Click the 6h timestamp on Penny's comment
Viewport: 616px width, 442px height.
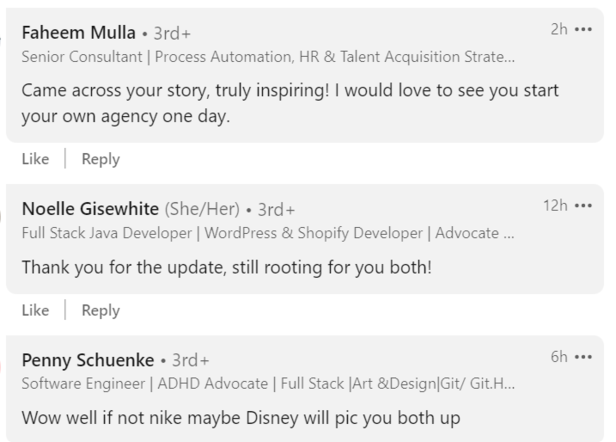[559, 357]
